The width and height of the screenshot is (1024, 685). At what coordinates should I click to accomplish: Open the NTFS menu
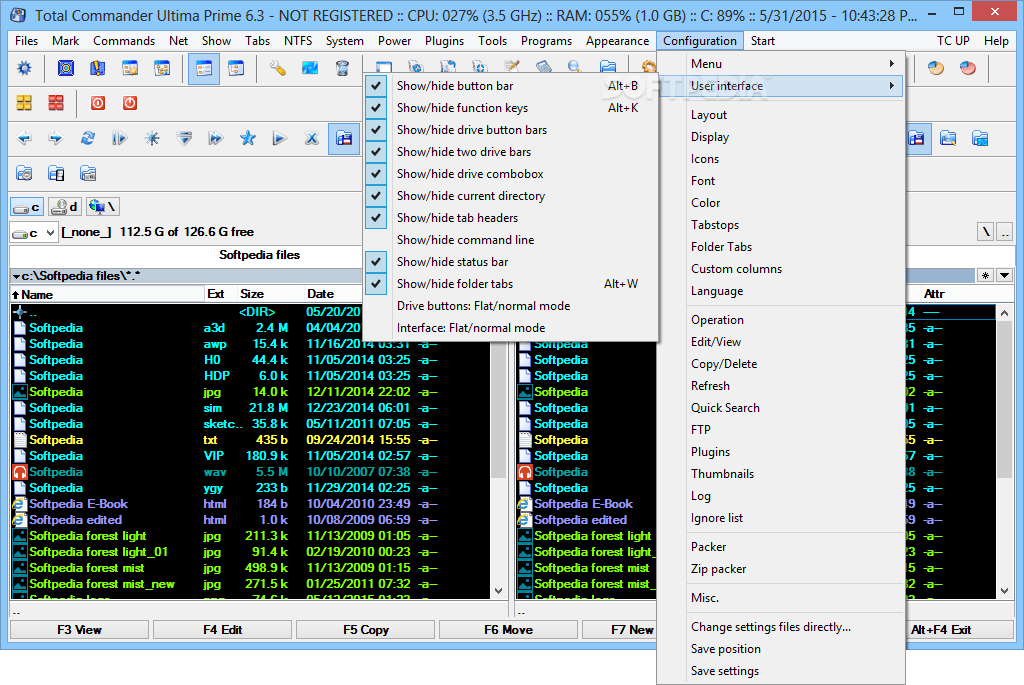click(298, 40)
